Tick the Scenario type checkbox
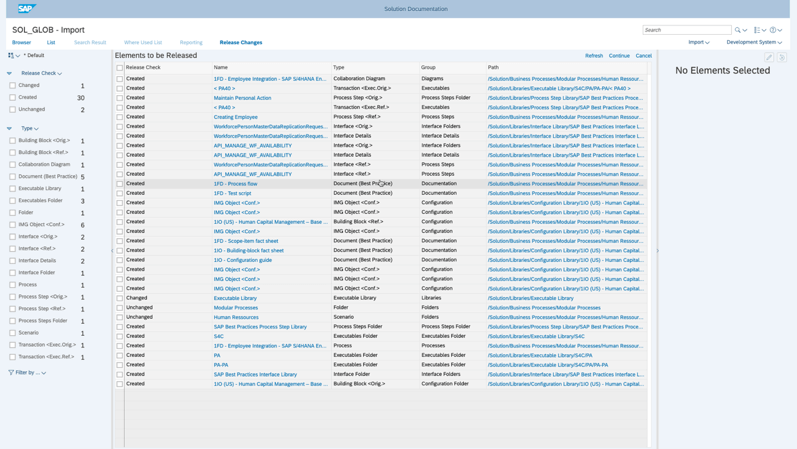This screenshot has width=797, height=449. pyautogui.click(x=13, y=333)
